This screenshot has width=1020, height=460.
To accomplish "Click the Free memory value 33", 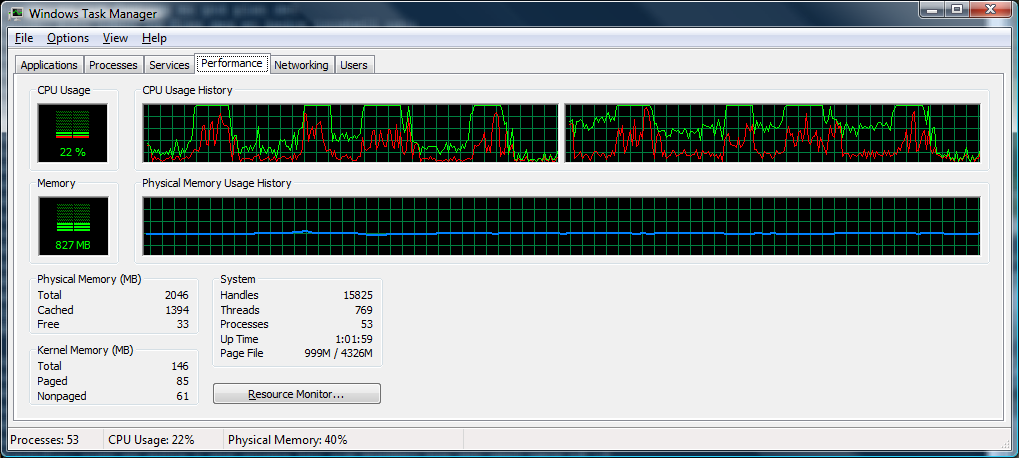I will tap(183, 325).
